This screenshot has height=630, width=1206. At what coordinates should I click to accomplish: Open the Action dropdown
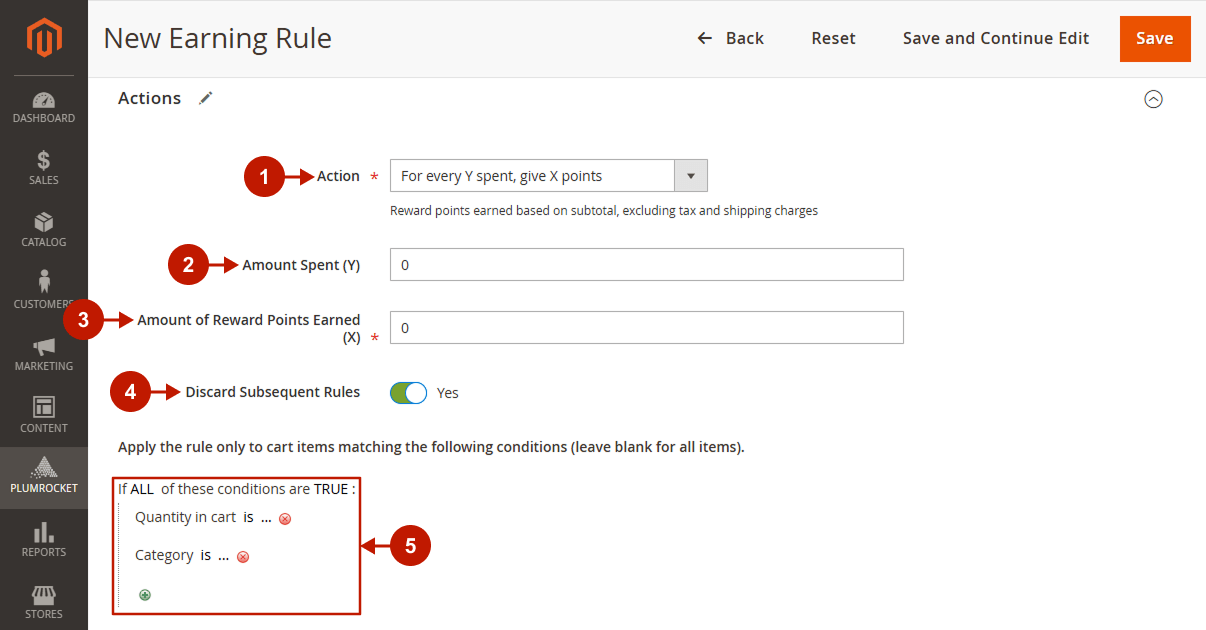548,176
